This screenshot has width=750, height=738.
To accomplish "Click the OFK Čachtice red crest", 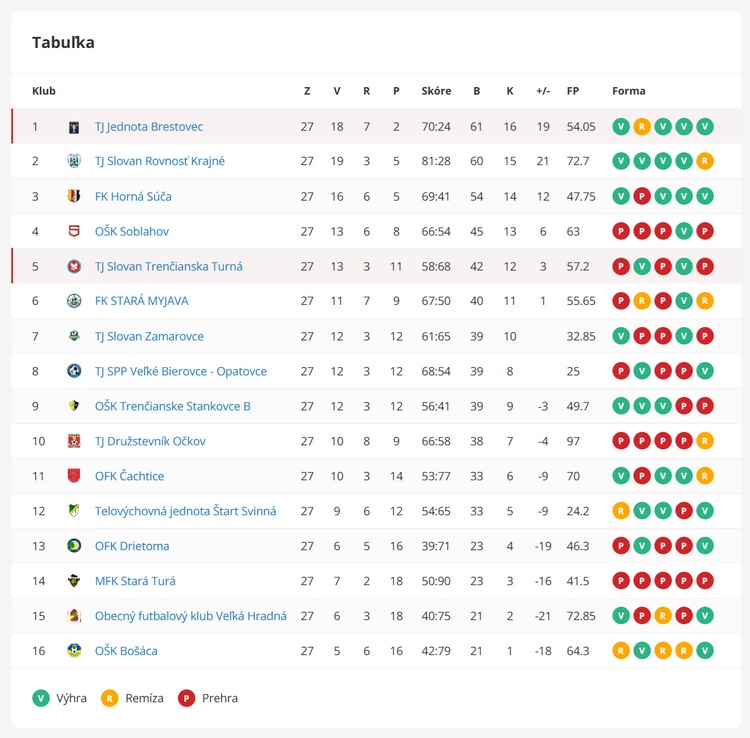I will pyautogui.click(x=74, y=476).
